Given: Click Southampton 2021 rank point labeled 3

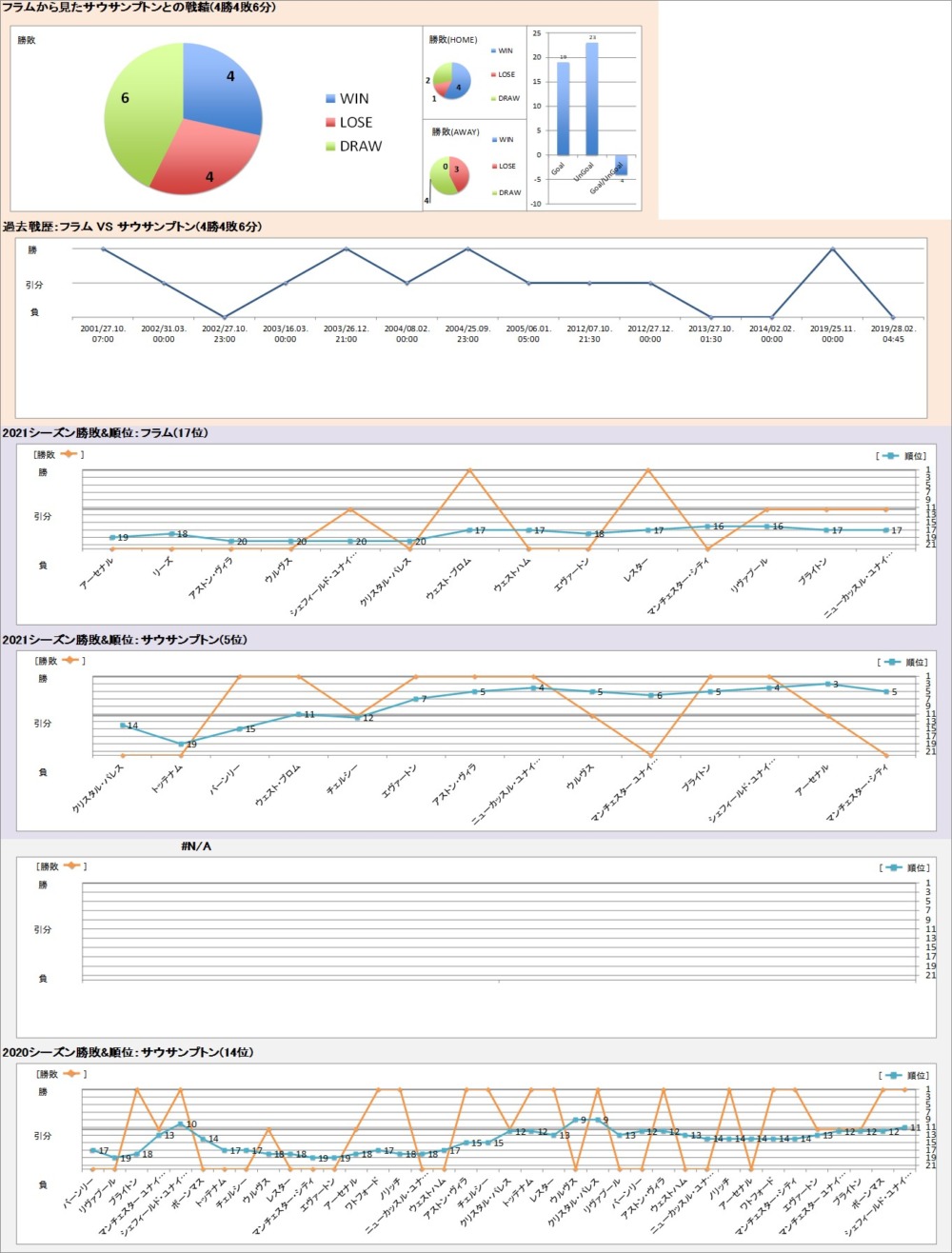Looking at the screenshot, I should coord(825,684).
